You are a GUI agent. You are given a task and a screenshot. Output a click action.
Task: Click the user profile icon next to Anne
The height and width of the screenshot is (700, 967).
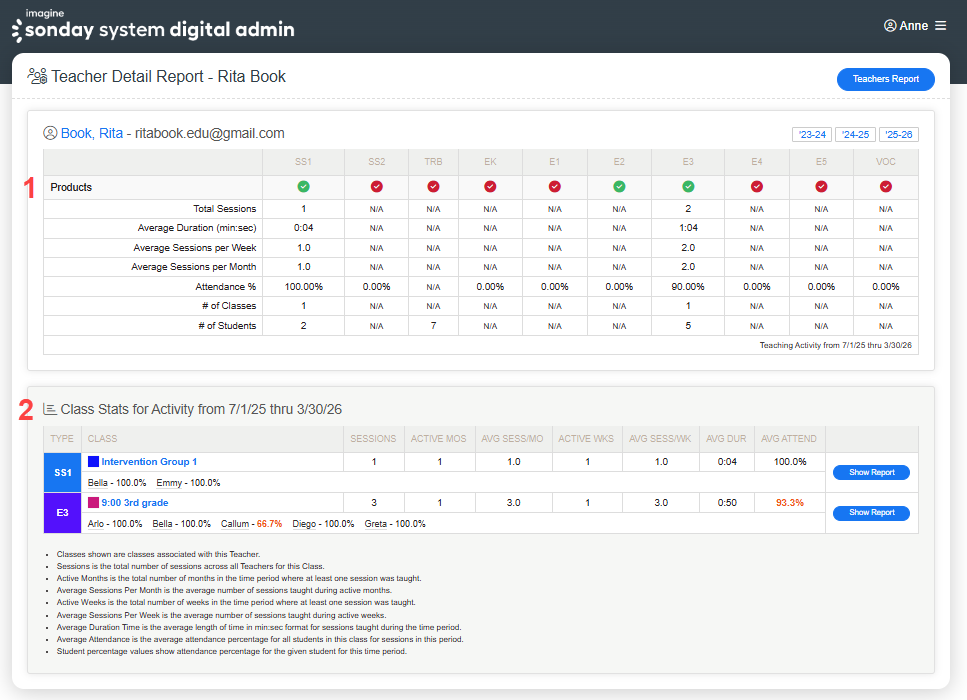890,26
